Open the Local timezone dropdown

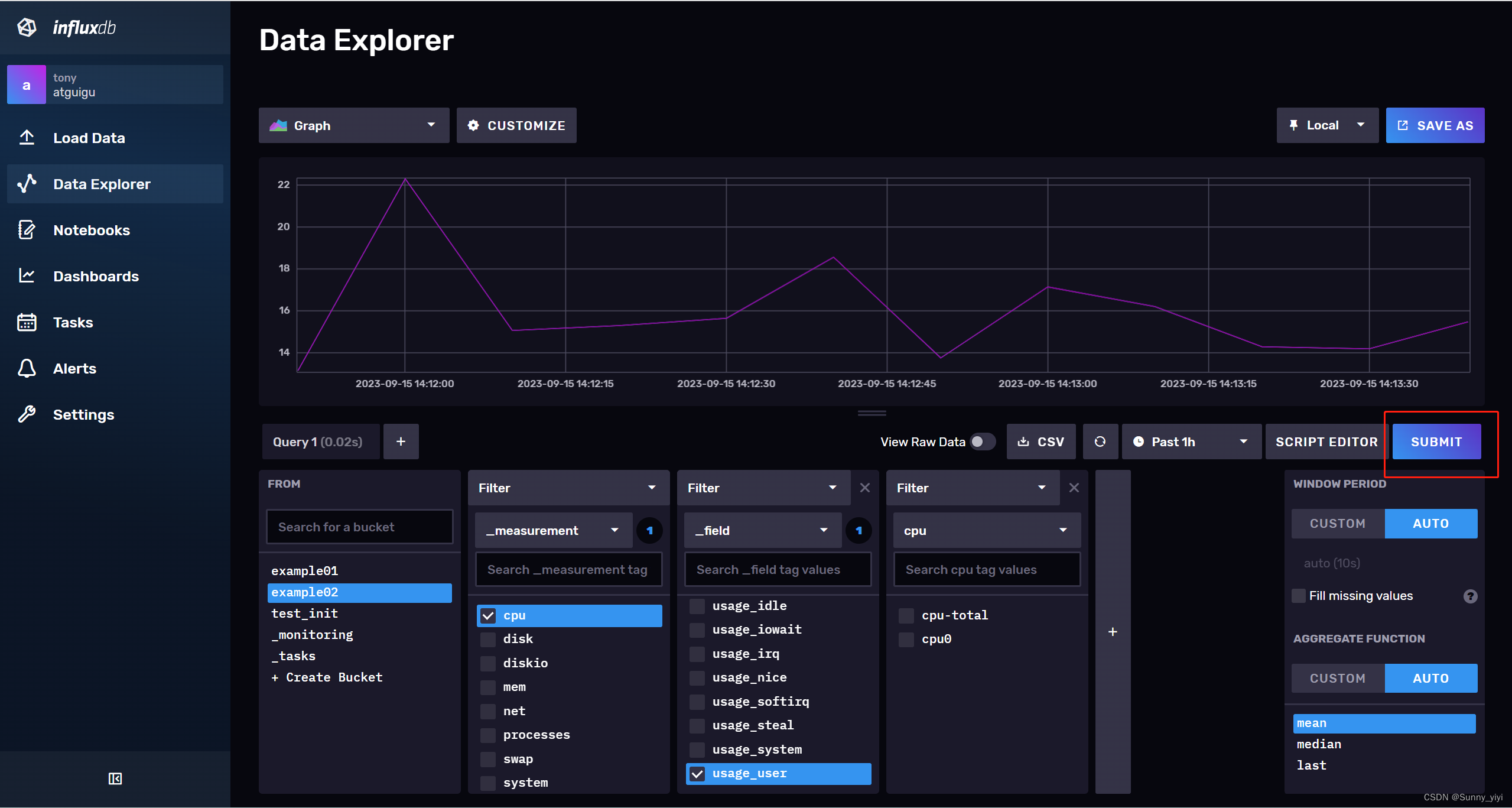tap(1327, 125)
